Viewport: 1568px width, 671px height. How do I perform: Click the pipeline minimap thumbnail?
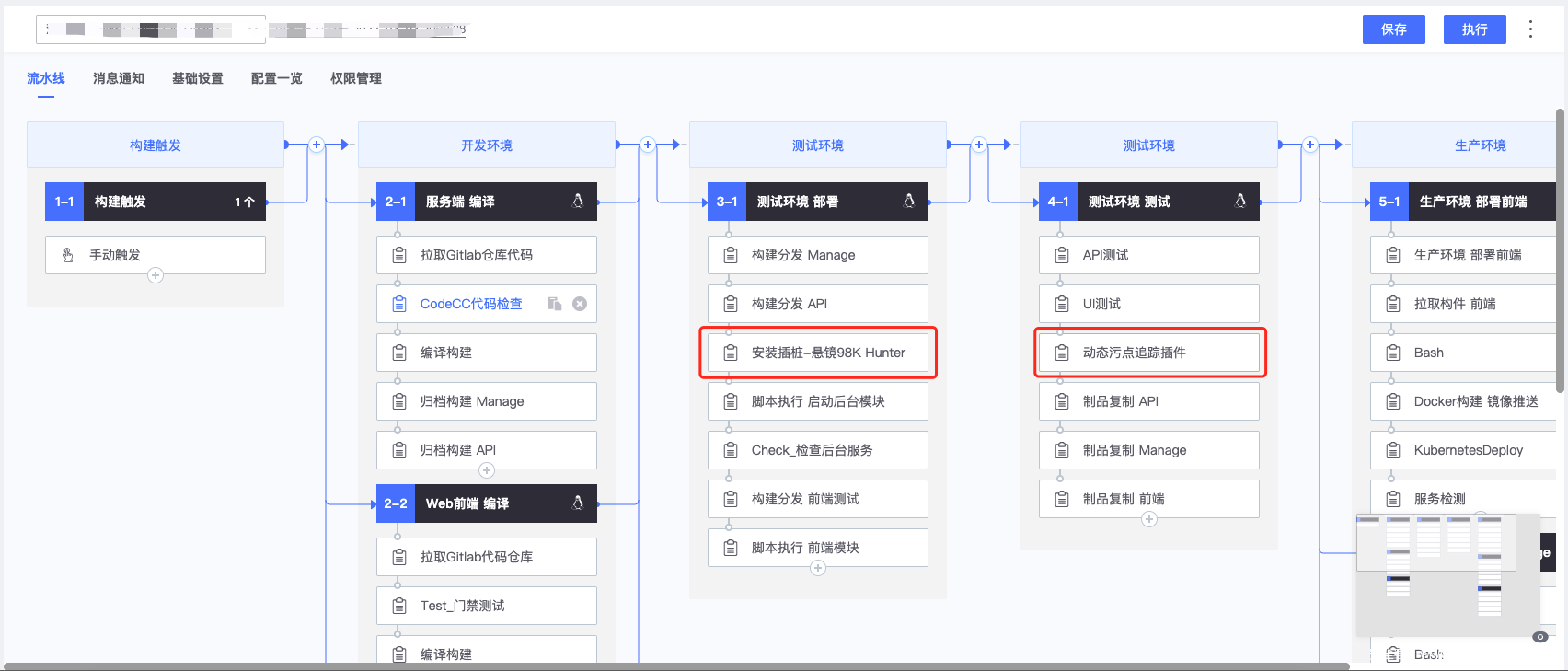[1447, 573]
